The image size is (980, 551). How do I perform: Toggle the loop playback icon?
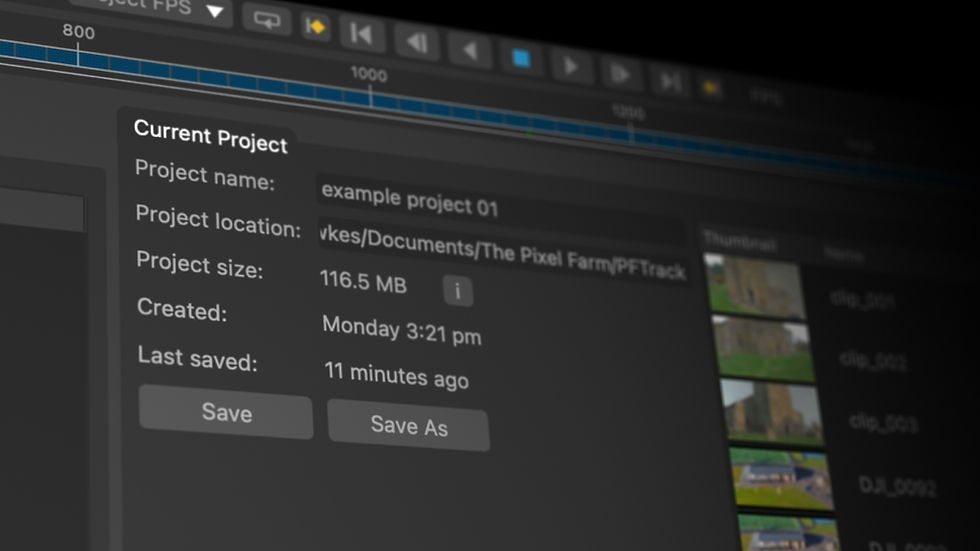pyautogui.click(x=267, y=19)
